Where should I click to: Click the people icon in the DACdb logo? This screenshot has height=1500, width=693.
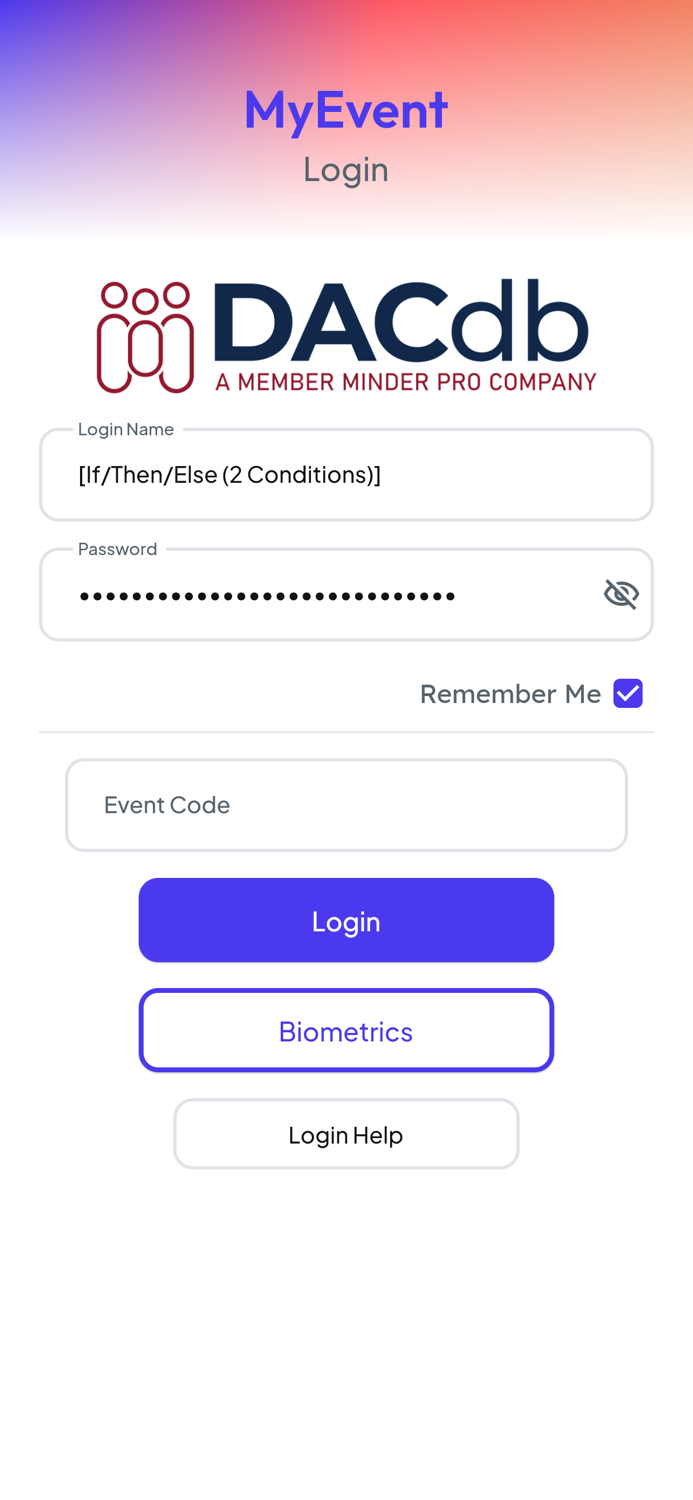coord(143,335)
